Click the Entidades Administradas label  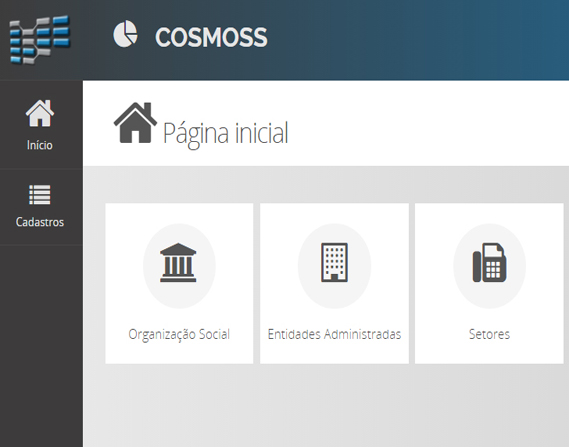click(x=334, y=334)
